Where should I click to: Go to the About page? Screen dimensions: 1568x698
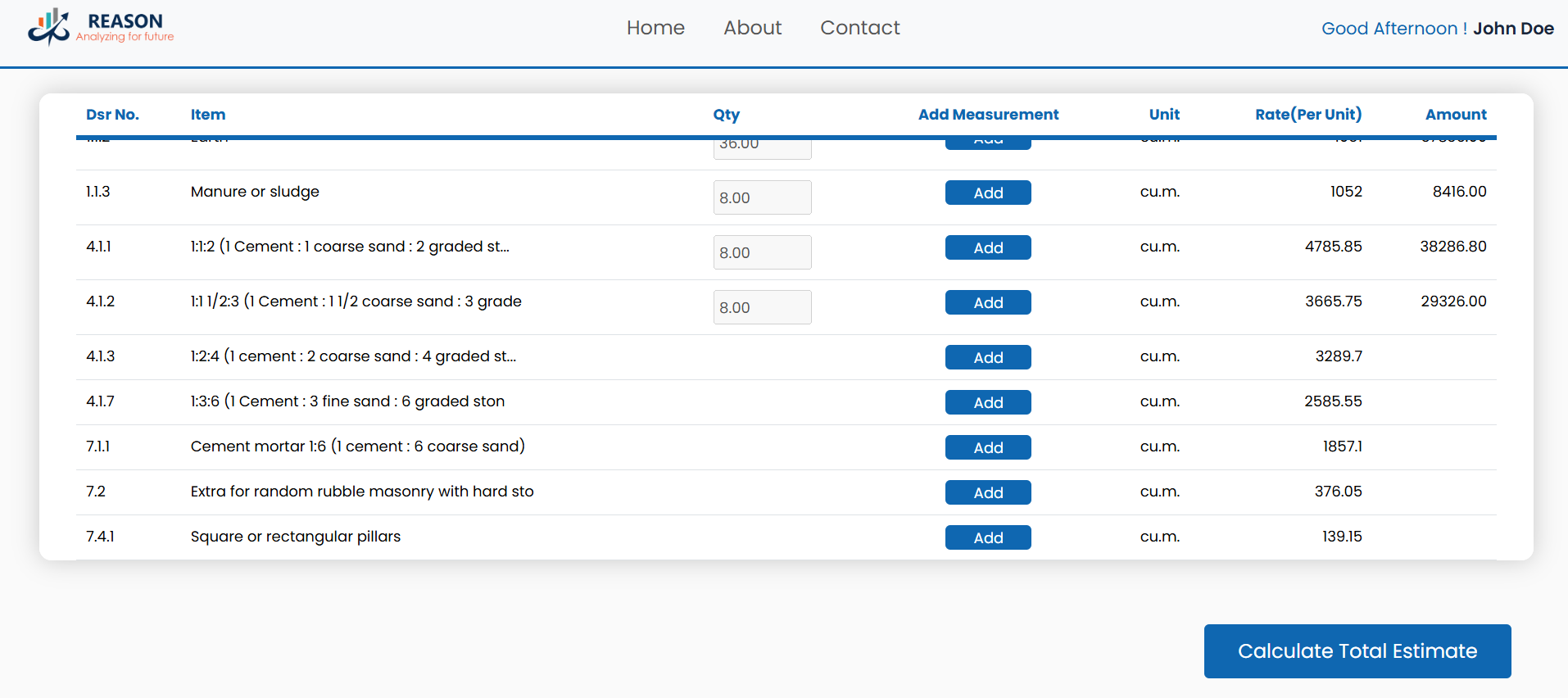pyautogui.click(x=752, y=28)
